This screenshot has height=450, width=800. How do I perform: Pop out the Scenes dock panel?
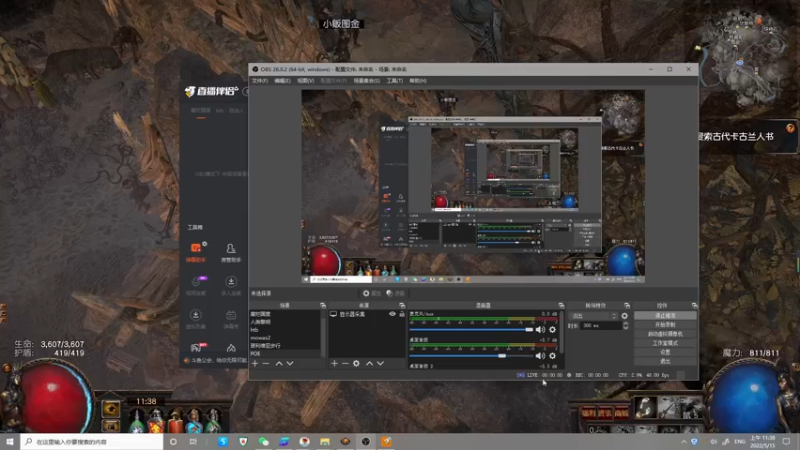[322, 305]
